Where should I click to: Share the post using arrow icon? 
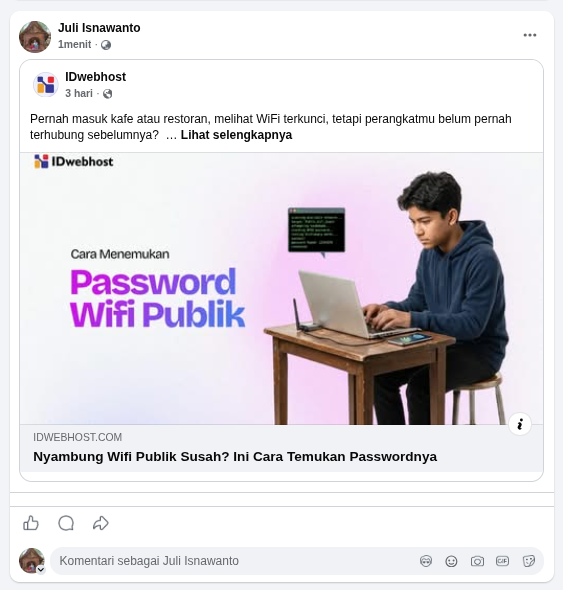(100, 523)
